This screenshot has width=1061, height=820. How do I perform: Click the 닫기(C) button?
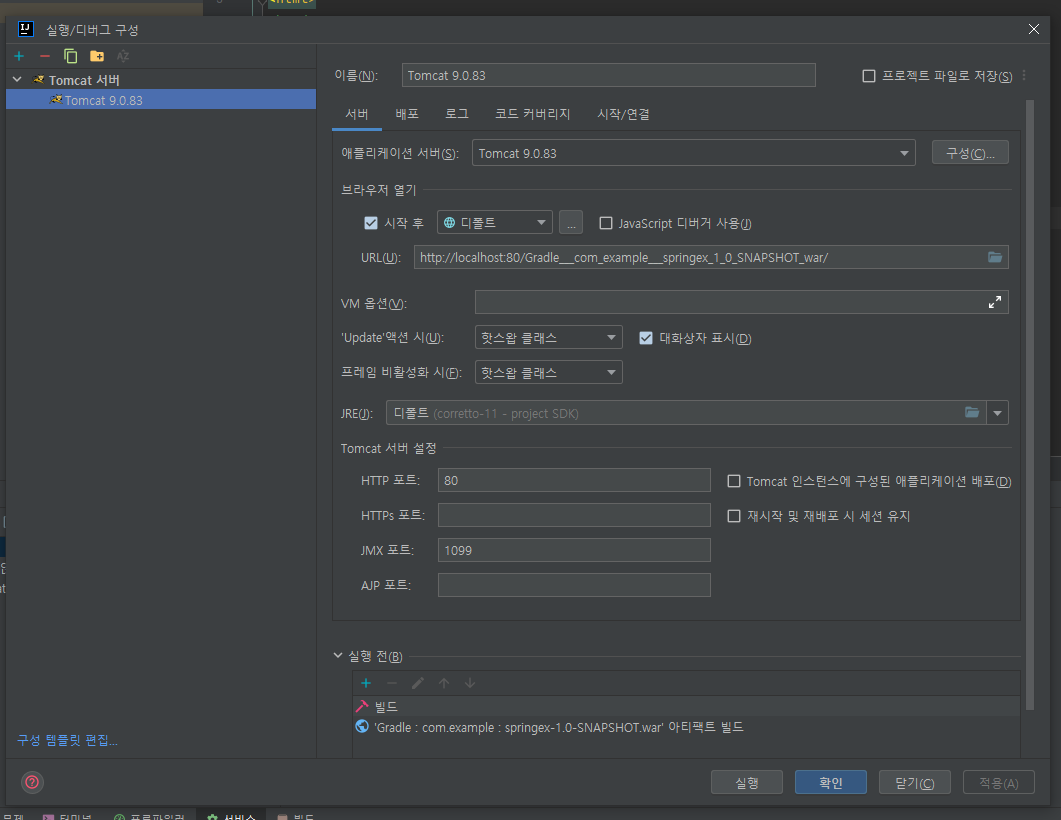click(915, 782)
